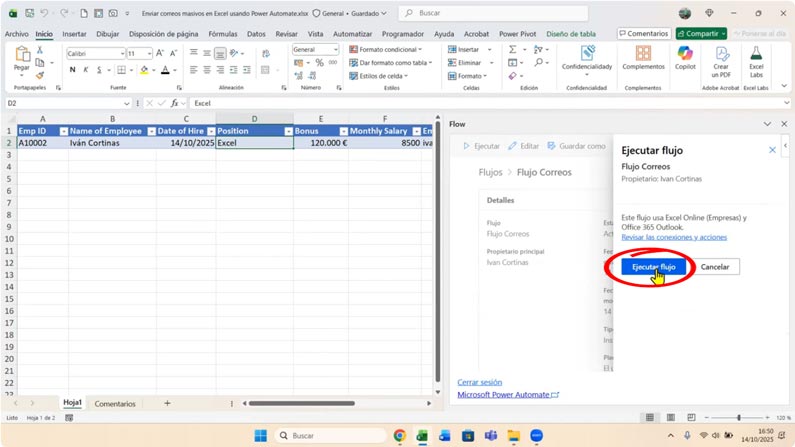The image size is (795, 447).
Task: Open Chrome from the Windows taskbar
Action: [400, 436]
